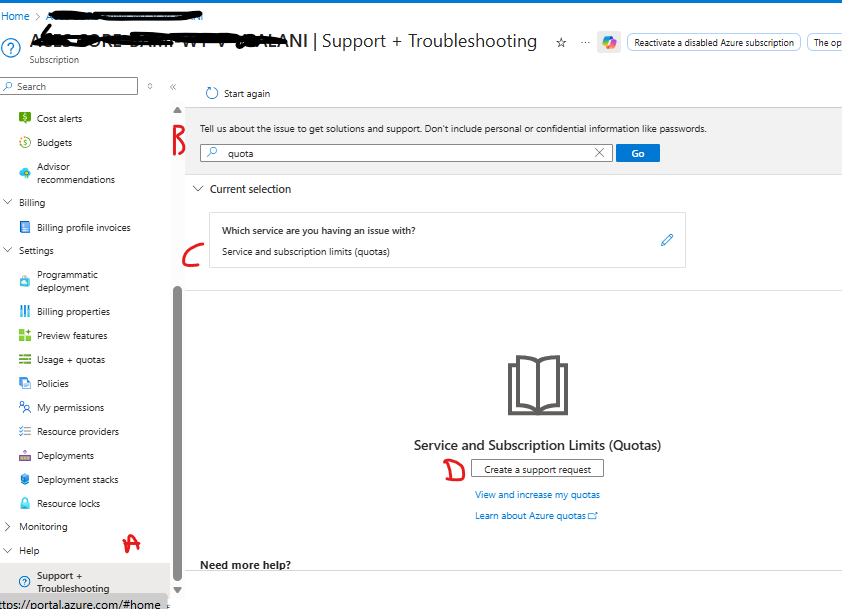Screen dimensions: 842x609
Task: Favorite this page with the star icon
Action: [561, 42]
